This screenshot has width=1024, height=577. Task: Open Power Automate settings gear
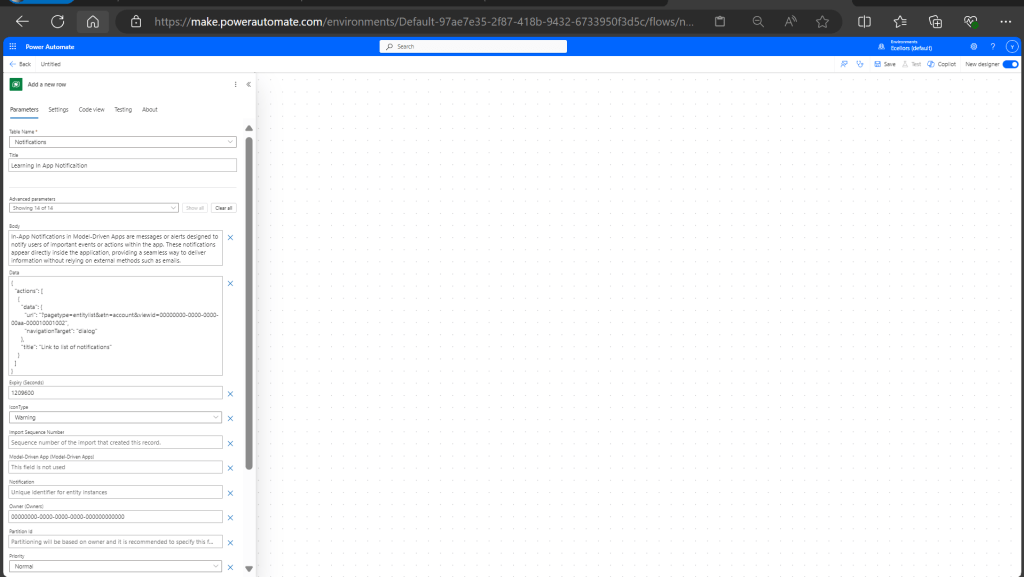coord(974,46)
